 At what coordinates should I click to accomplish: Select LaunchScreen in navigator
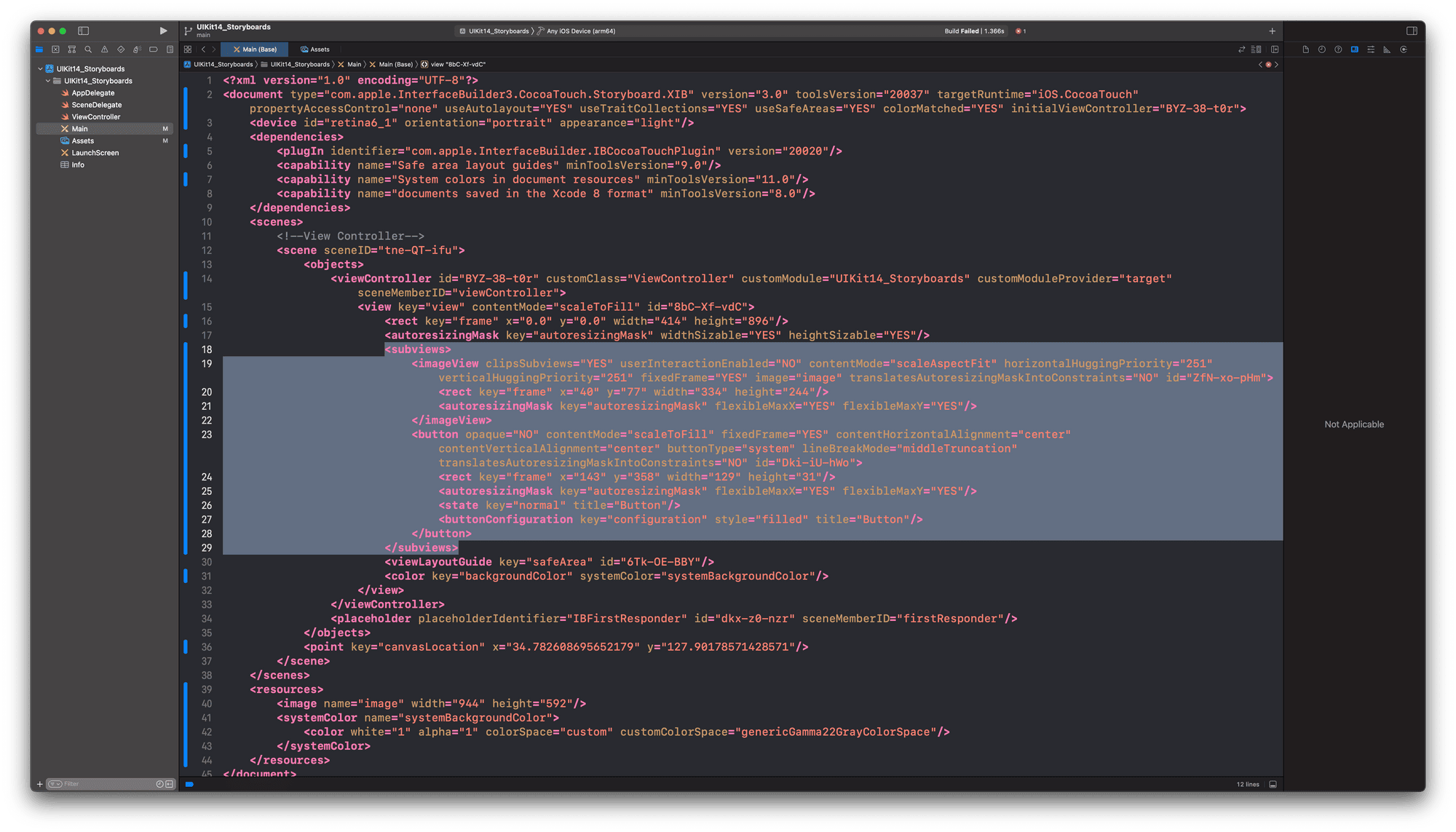pyautogui.click(x=95, y=153)
